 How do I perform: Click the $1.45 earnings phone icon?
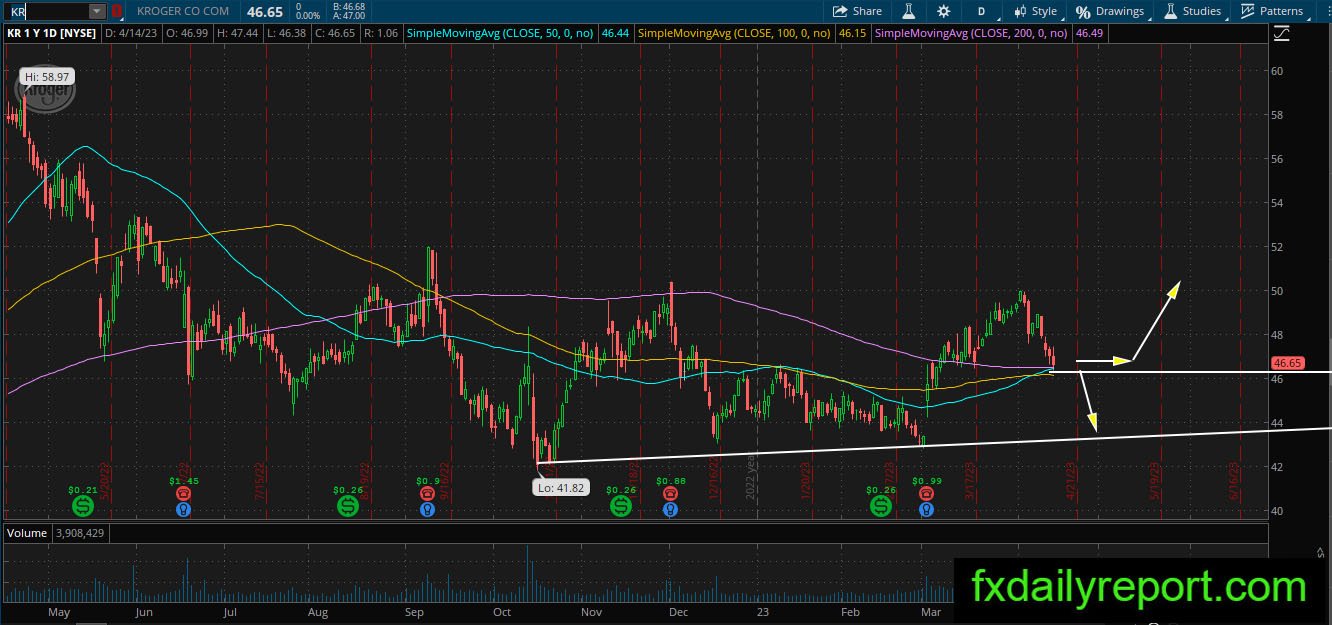click(183, 492)
